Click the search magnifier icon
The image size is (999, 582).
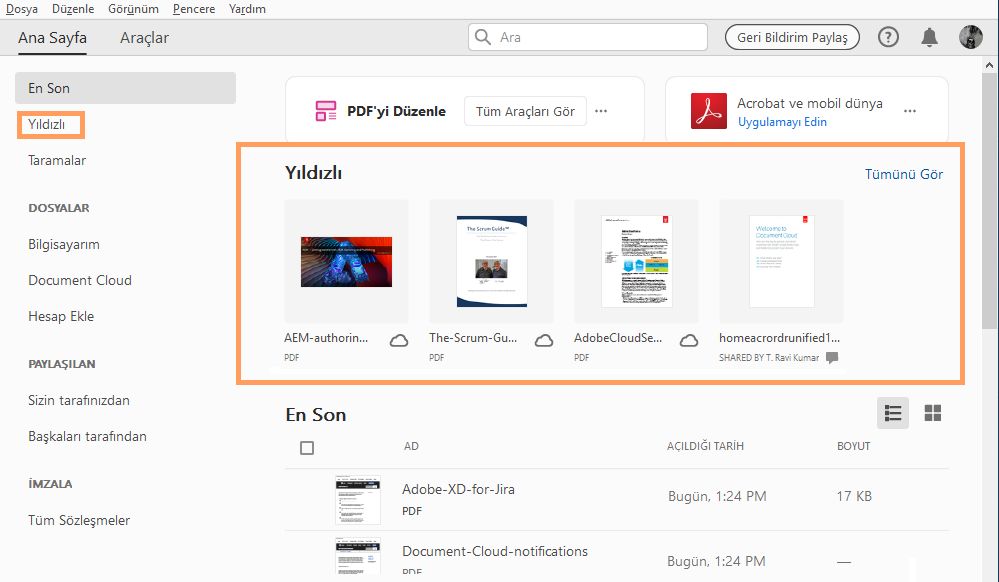[483, 37]
